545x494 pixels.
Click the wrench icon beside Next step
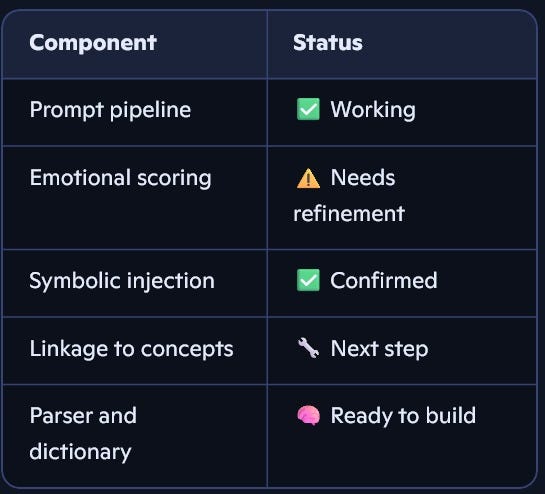pos(308,348)
